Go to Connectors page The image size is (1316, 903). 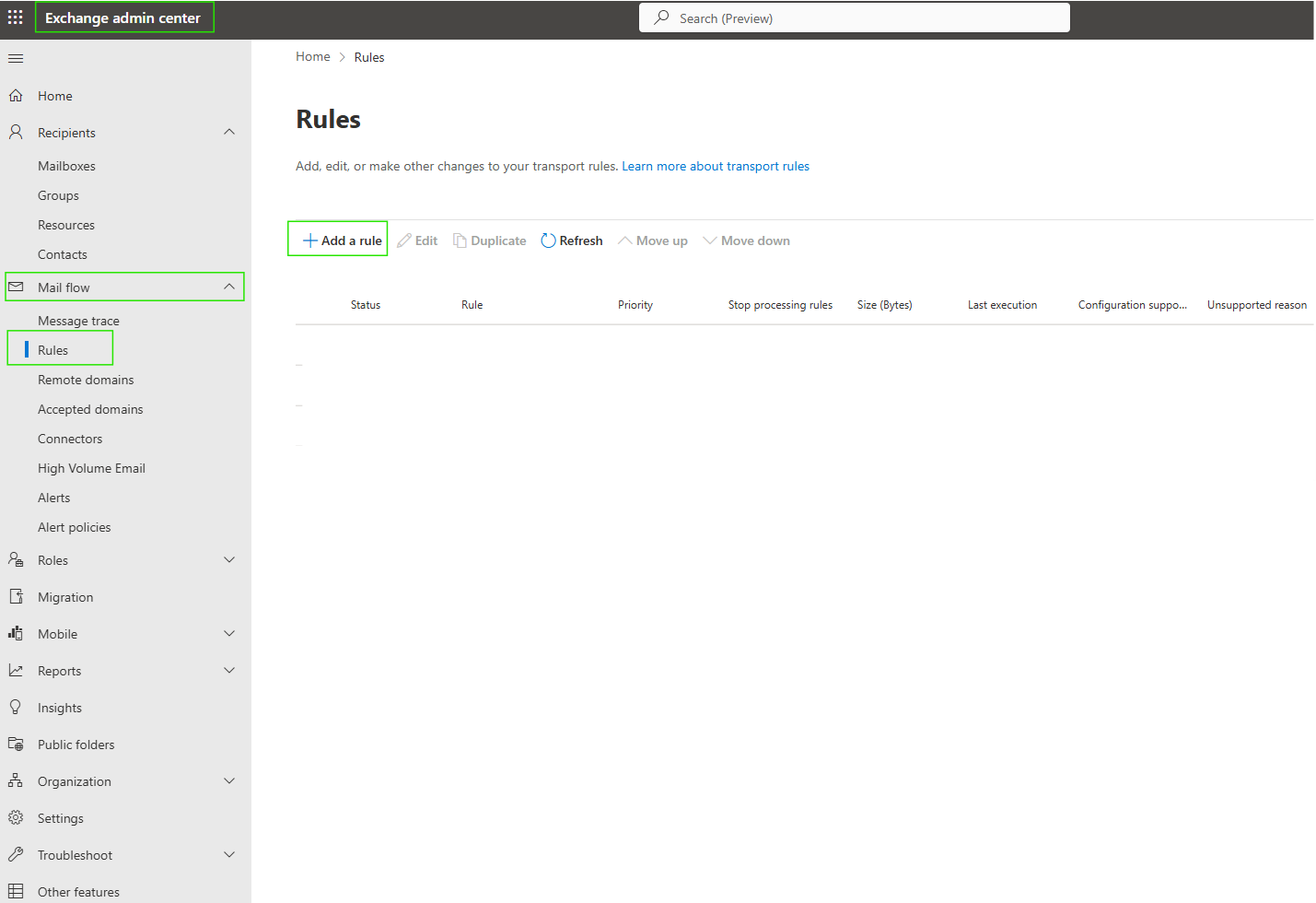(x=70, y=439)
